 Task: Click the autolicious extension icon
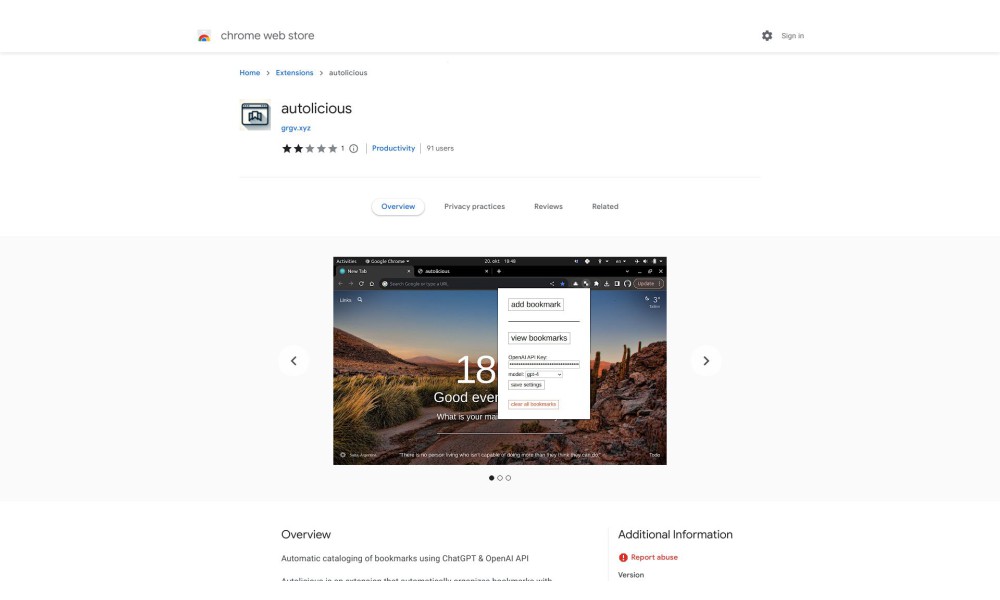(x=255, y=115)
